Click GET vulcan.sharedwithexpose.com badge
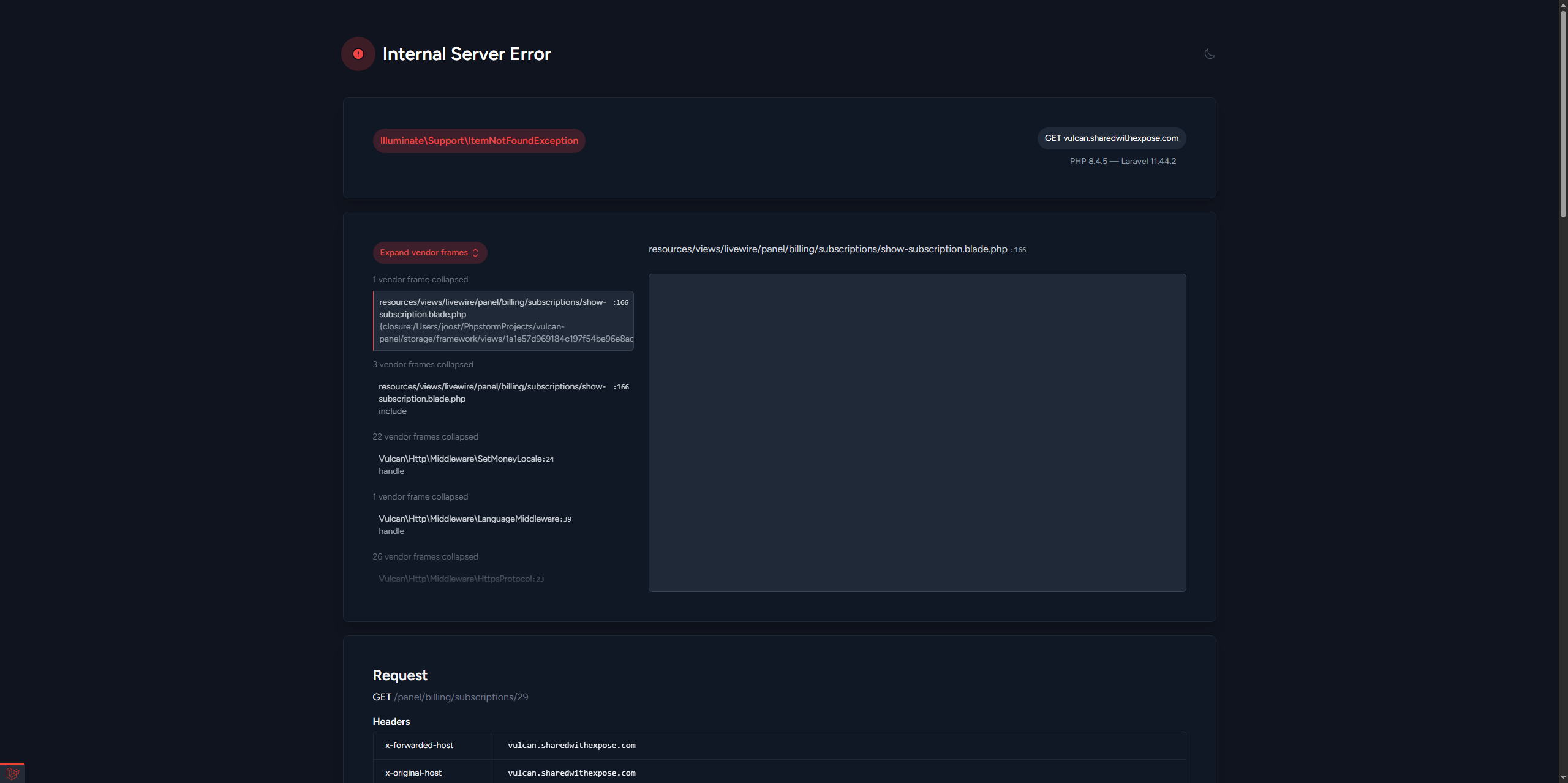Viewport: 1568px width, 783px height. click(1111, 138)
